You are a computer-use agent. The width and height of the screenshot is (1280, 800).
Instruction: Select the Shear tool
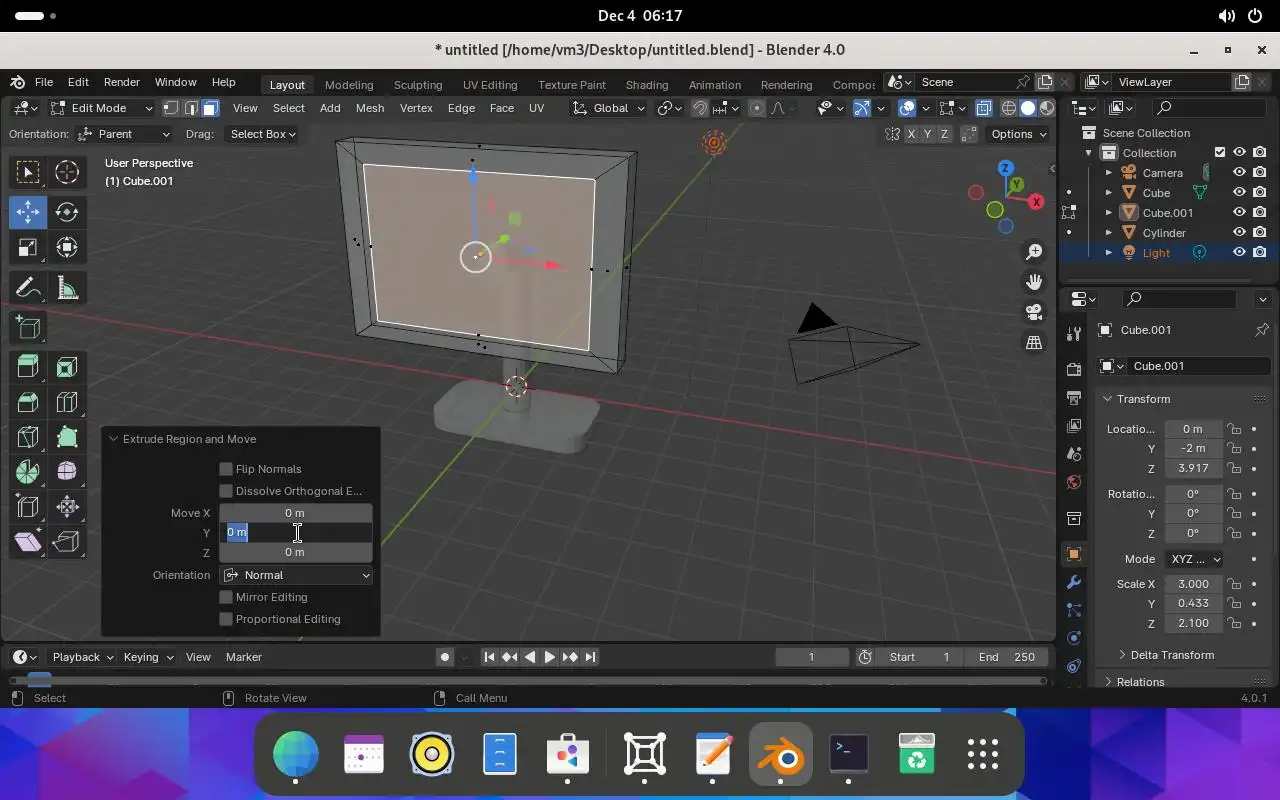point(28,541)
